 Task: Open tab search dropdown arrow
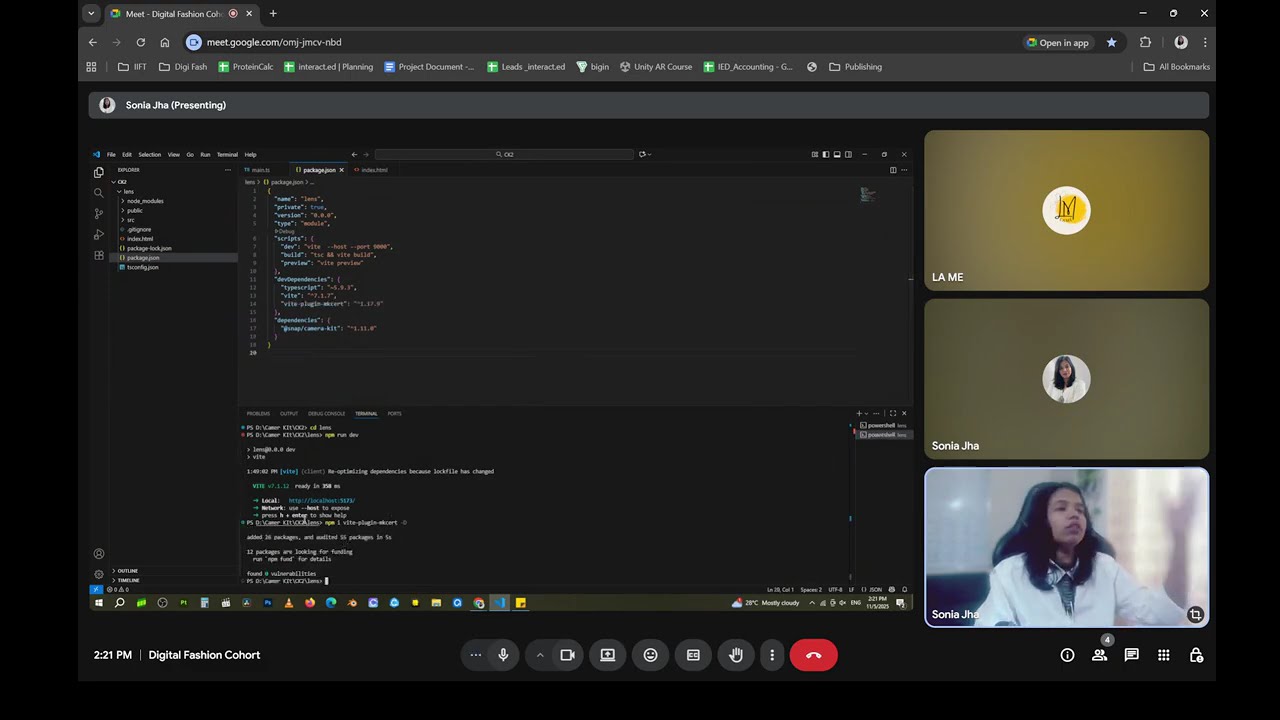[x=91, y=14]
